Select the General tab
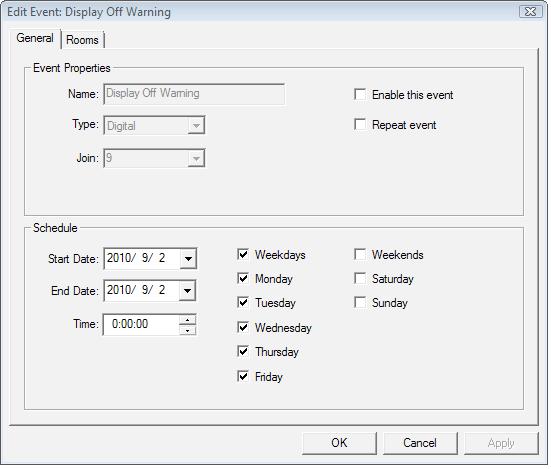The image size is (551, 469). (x=35, y=38)
